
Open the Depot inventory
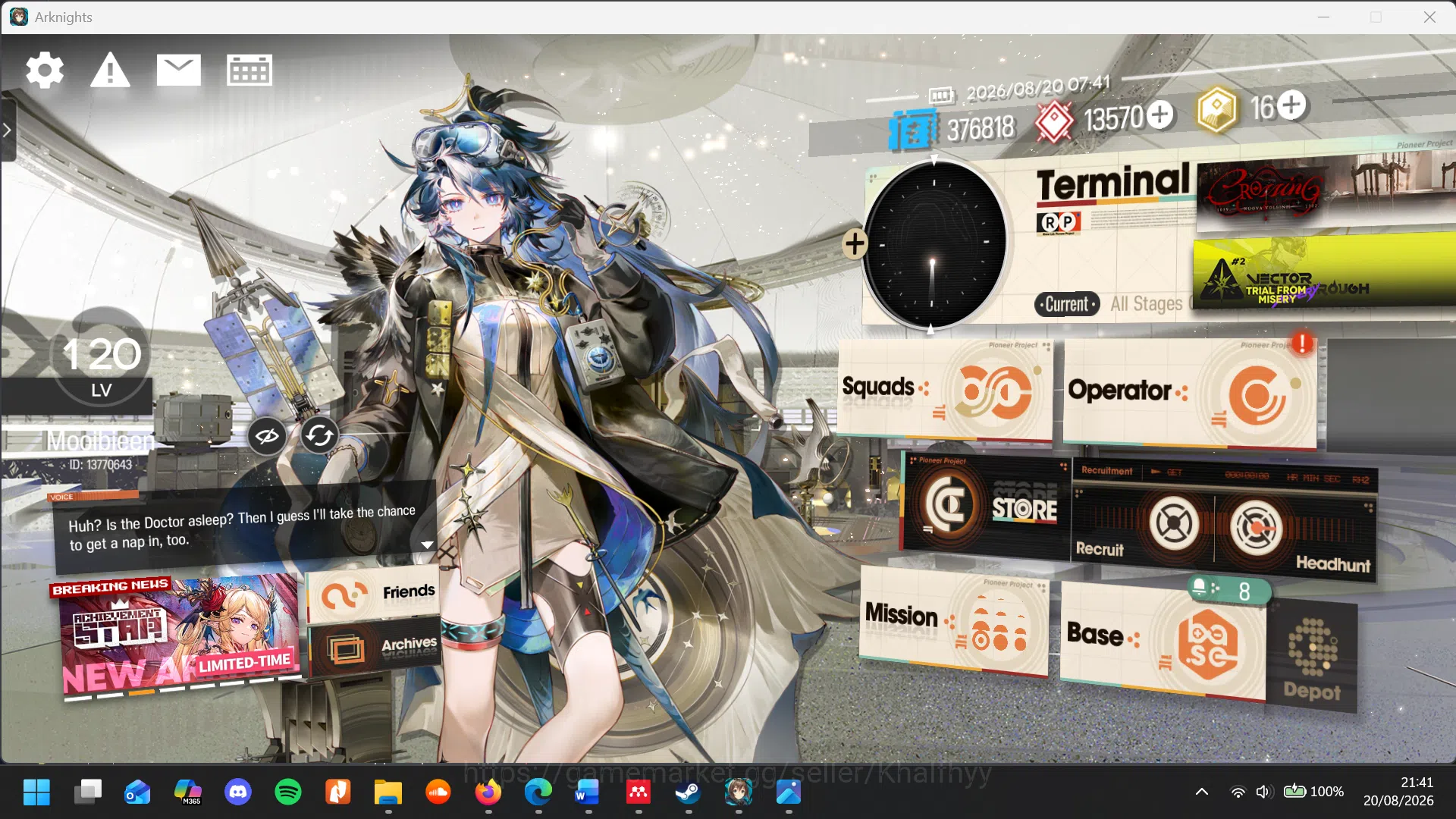pyautogui.click(x=1312, y=657)
